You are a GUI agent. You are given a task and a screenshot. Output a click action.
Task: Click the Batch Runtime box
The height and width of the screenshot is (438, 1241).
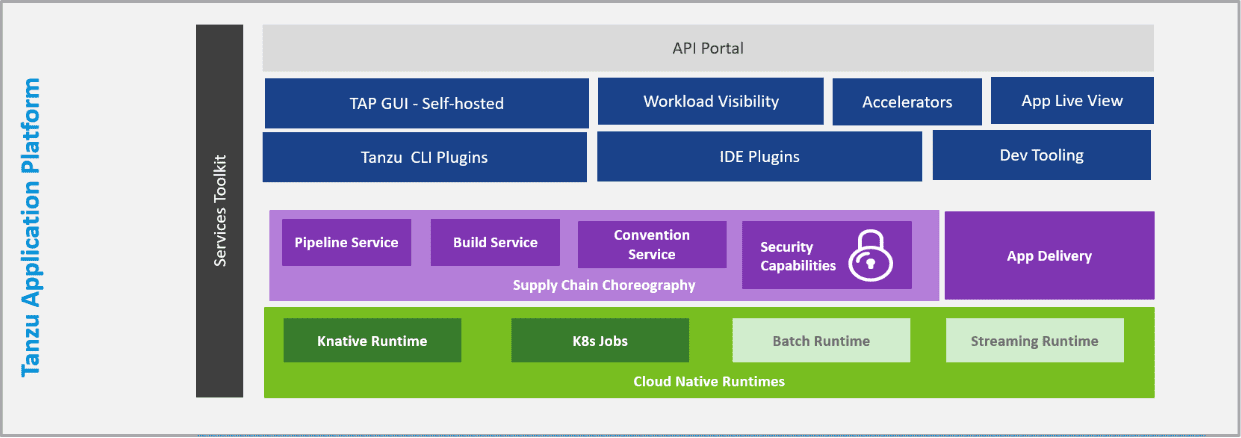pos(821,341)
